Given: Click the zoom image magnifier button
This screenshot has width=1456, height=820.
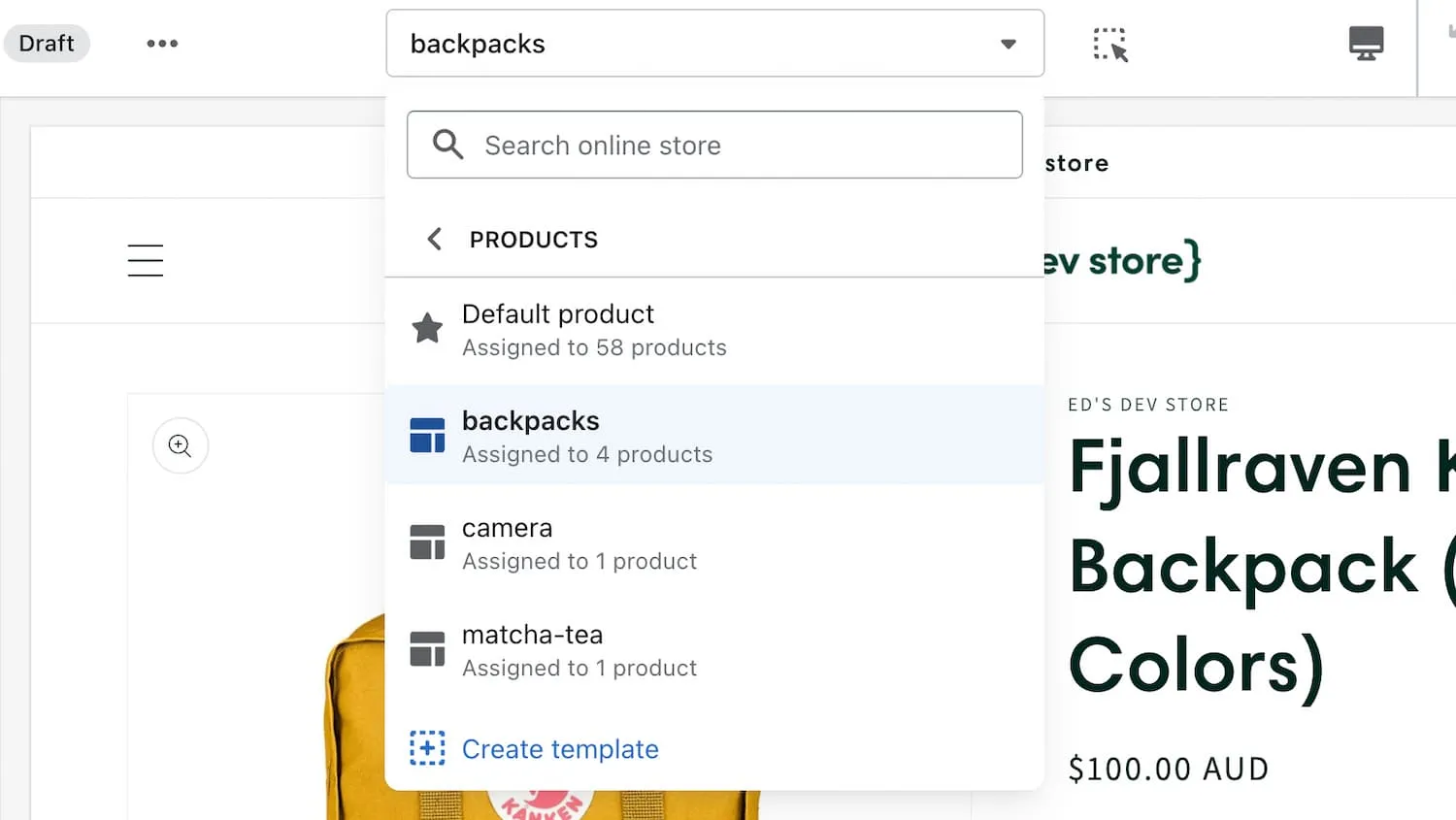Looking at the screenshot, I should pos(181,445).
